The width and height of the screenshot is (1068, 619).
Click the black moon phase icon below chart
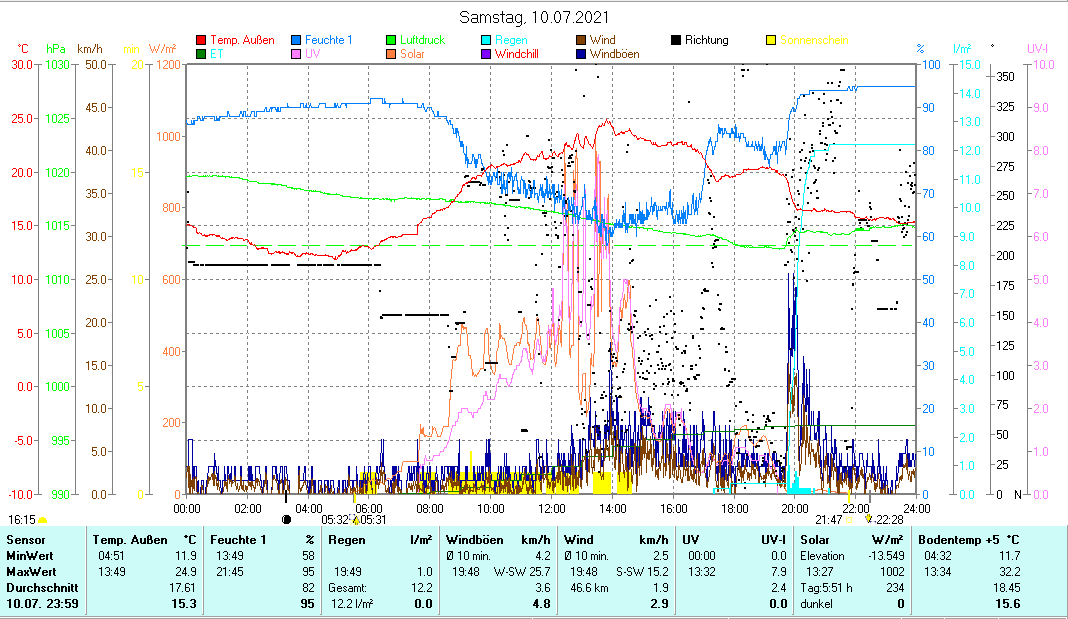(287, 519)
